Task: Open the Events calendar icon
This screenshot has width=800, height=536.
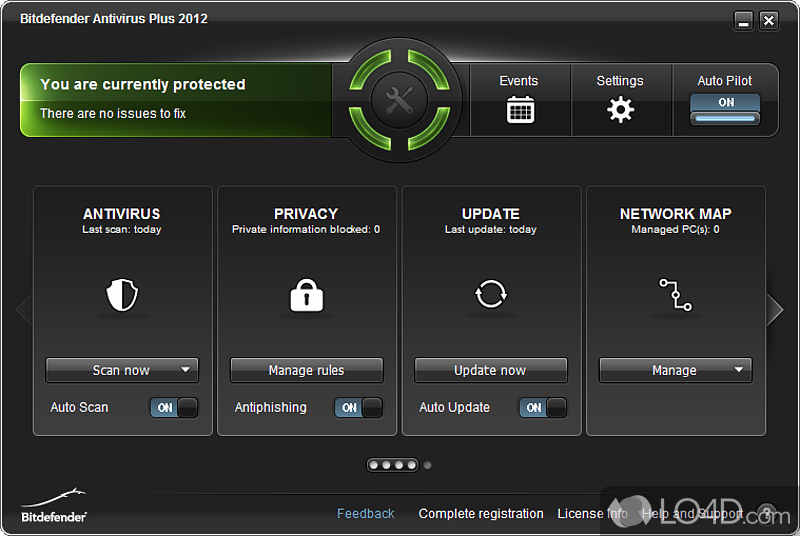Action: (520, 110)
